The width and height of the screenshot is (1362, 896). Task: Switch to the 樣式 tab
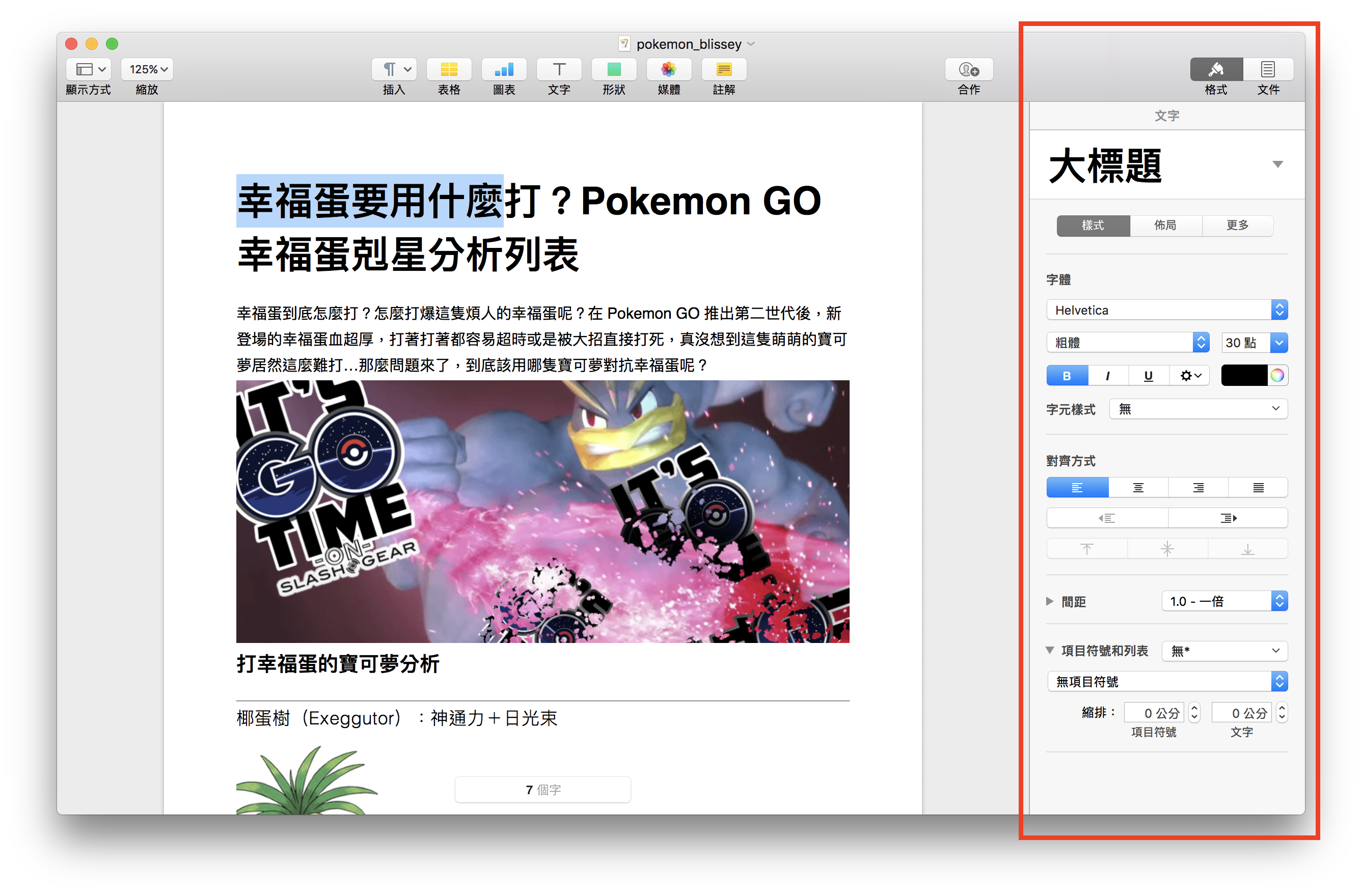pos(1093,226)
